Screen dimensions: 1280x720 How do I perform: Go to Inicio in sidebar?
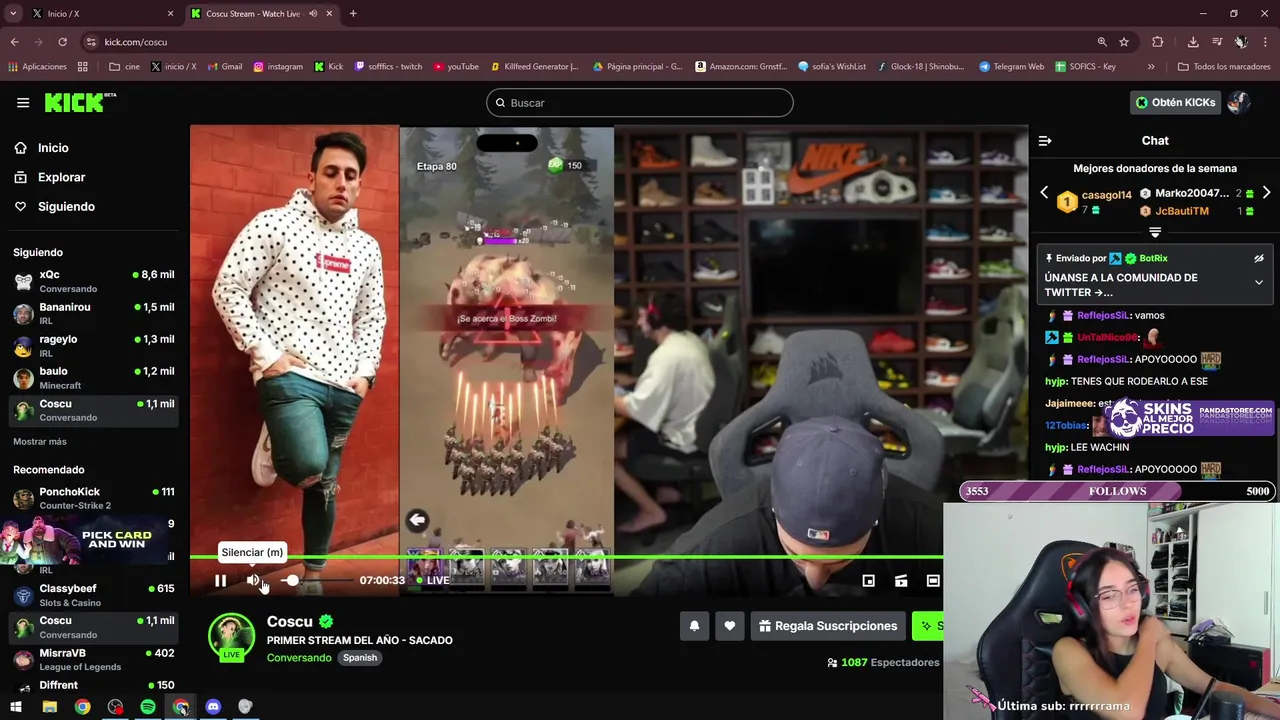[x=53, y=148]
